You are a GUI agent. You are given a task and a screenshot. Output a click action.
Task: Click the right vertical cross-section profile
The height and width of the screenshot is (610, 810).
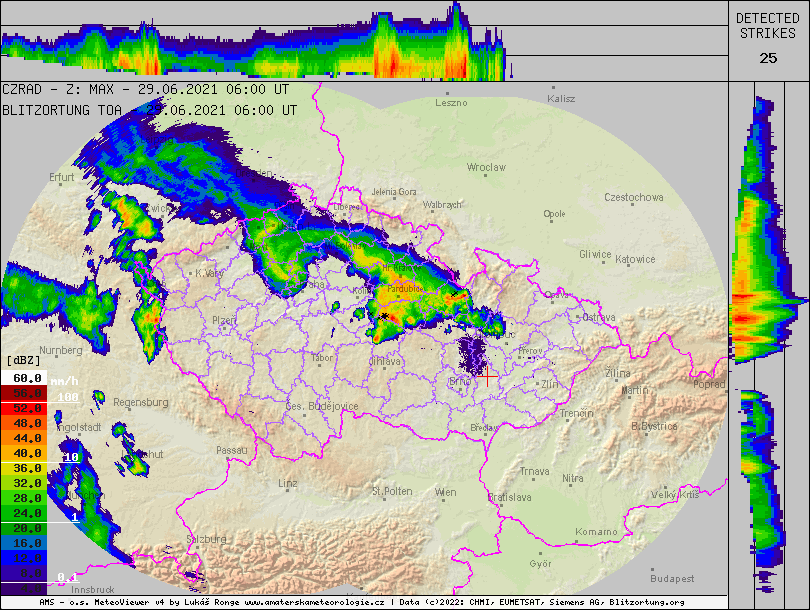(769, 343)
